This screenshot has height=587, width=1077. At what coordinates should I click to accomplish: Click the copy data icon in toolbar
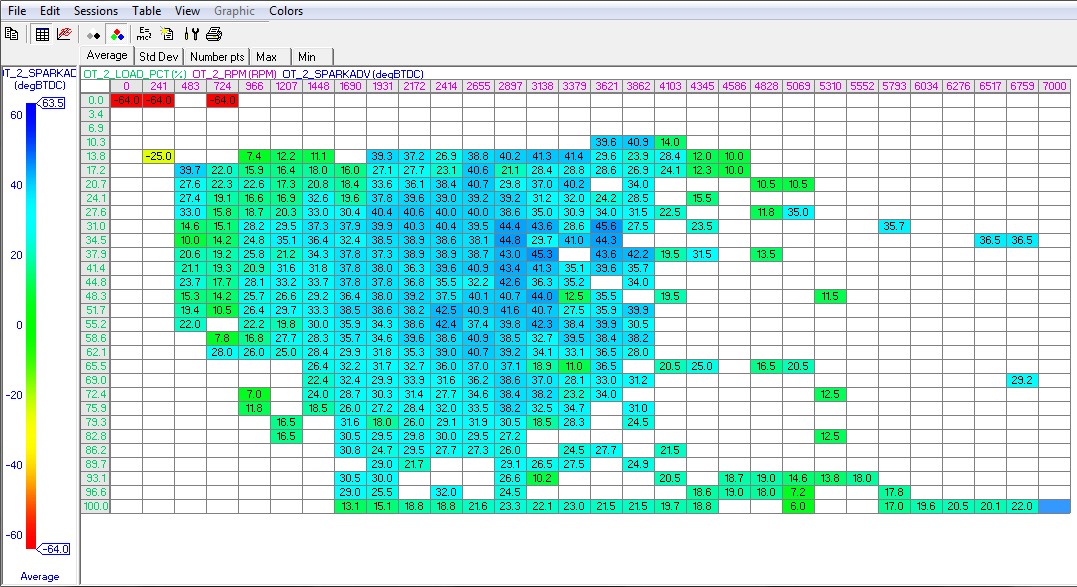pos(12,33)
